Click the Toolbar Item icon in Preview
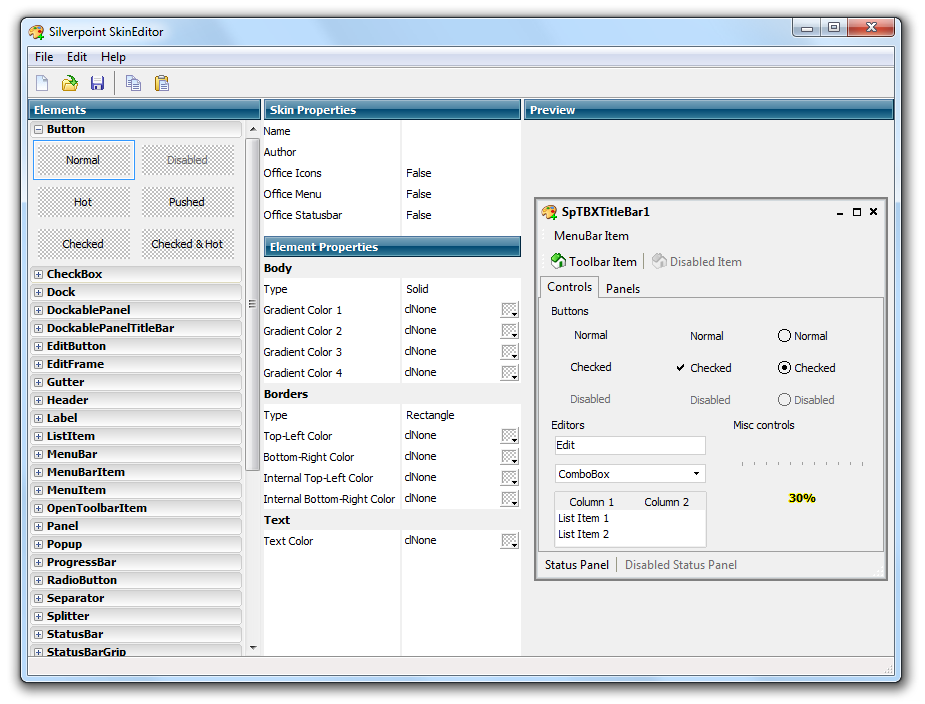925x704 pixels. (558, 261)
